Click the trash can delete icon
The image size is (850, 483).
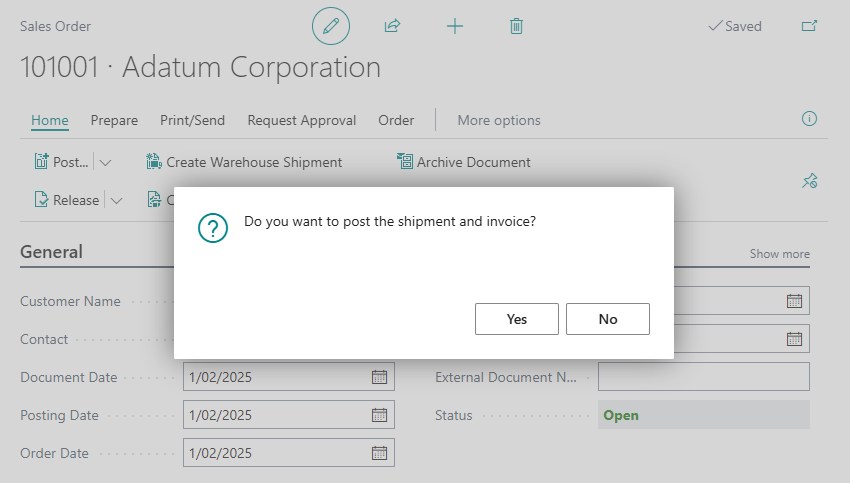pos(516,26)
